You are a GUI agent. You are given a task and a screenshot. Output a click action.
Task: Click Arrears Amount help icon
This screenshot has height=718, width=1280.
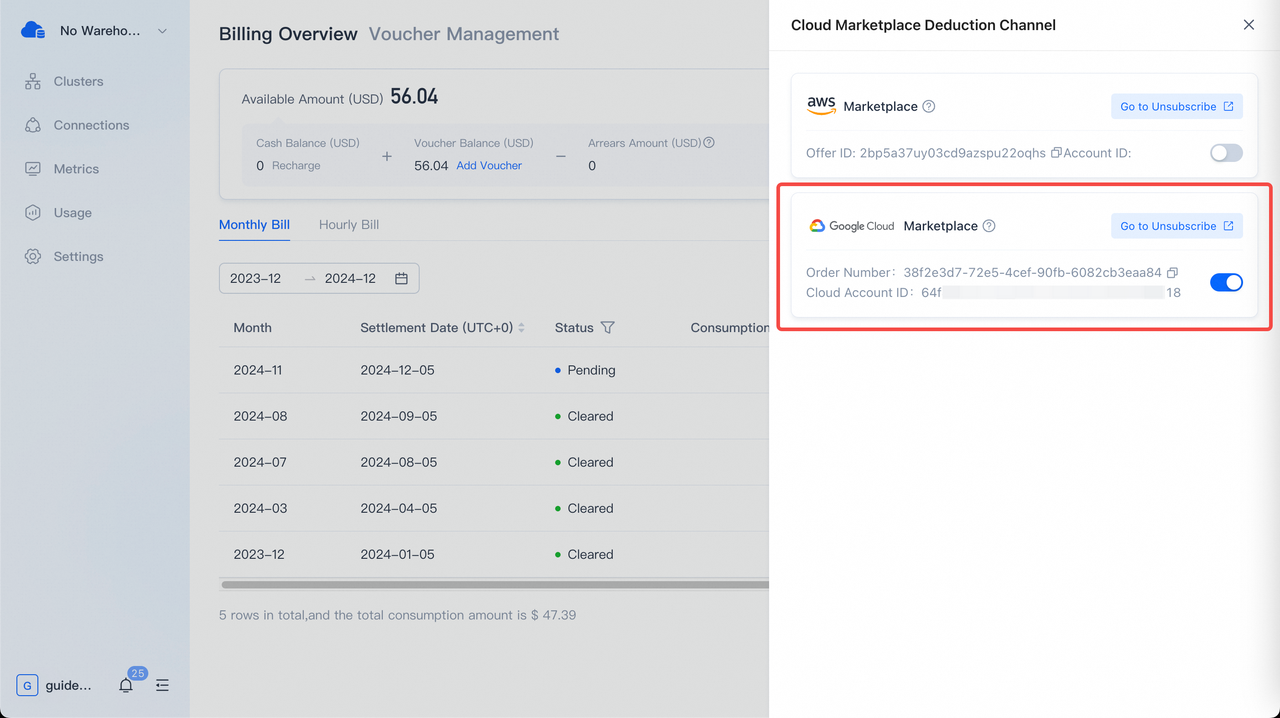709,143
